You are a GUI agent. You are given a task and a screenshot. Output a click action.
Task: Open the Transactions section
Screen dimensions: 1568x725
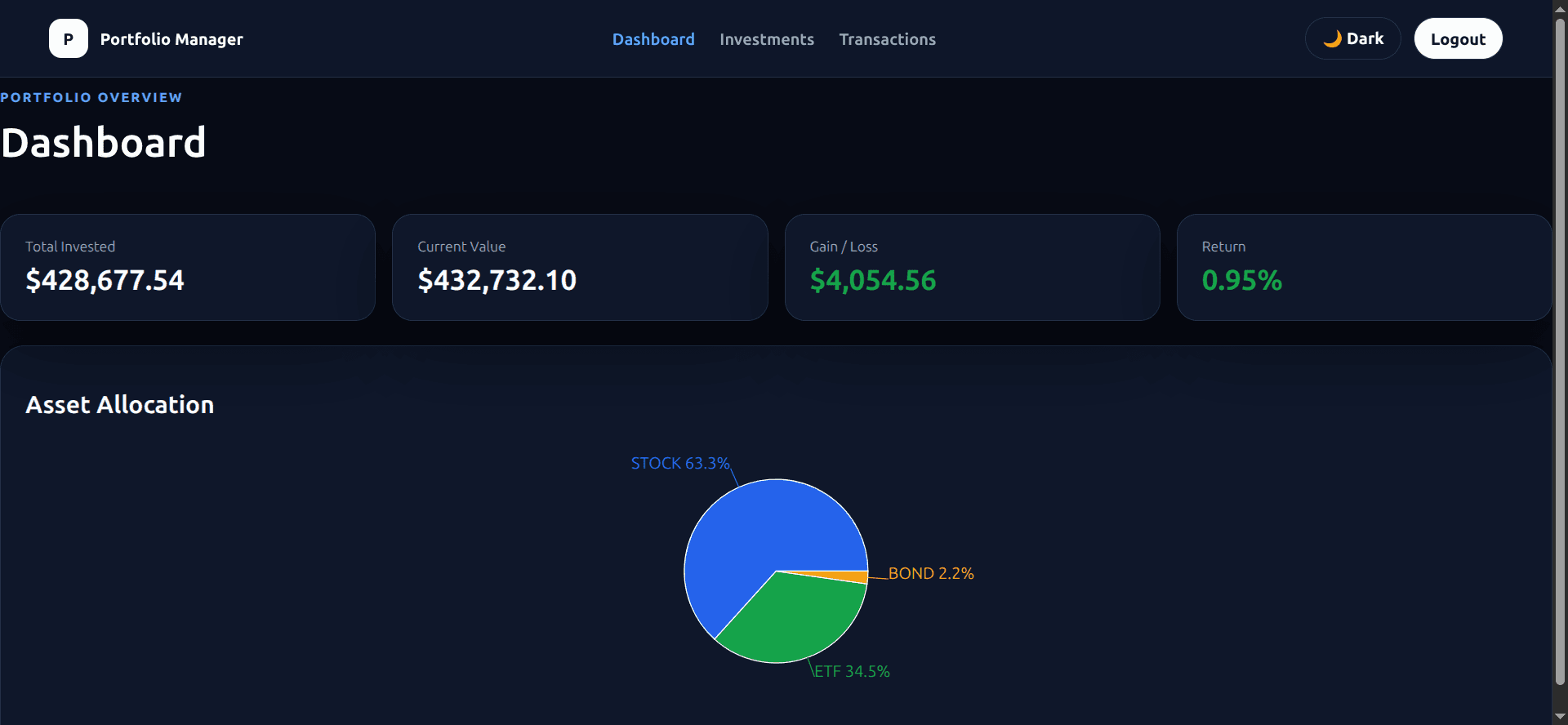coord(888,39)
